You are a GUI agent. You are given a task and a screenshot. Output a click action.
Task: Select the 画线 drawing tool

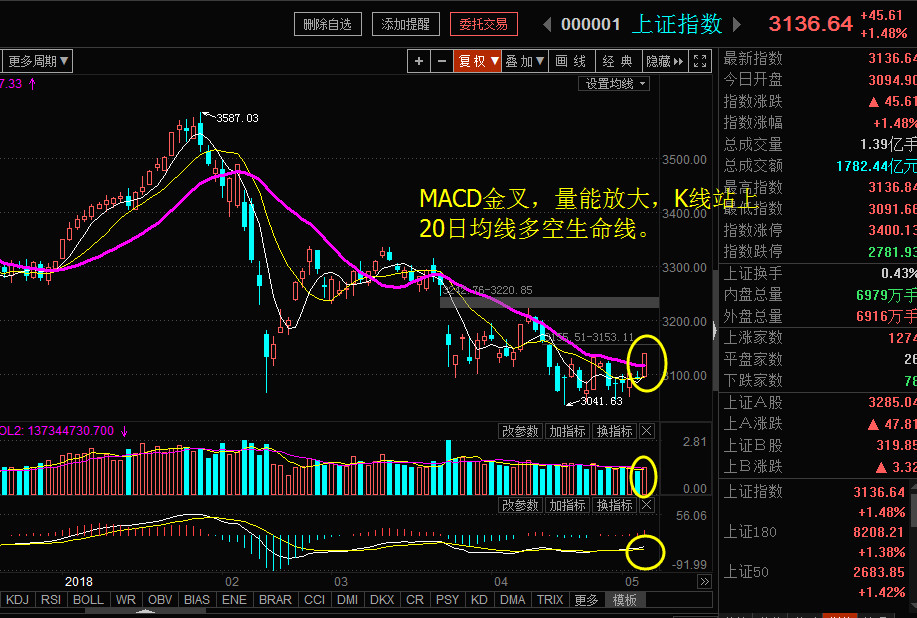point(571,61)
